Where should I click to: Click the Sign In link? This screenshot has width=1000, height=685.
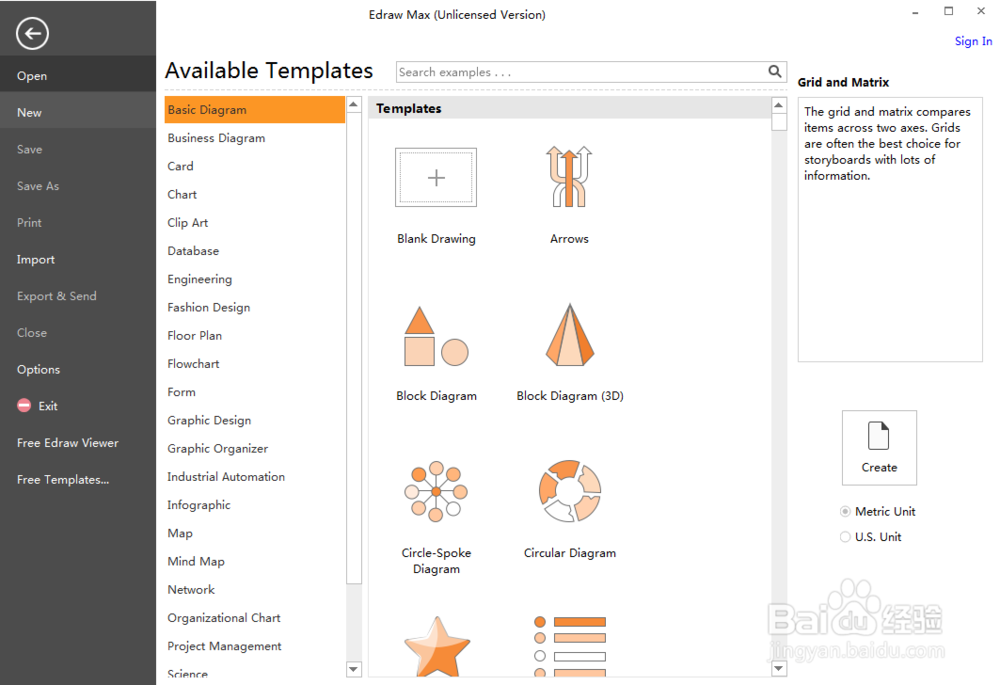pos(973,41)
